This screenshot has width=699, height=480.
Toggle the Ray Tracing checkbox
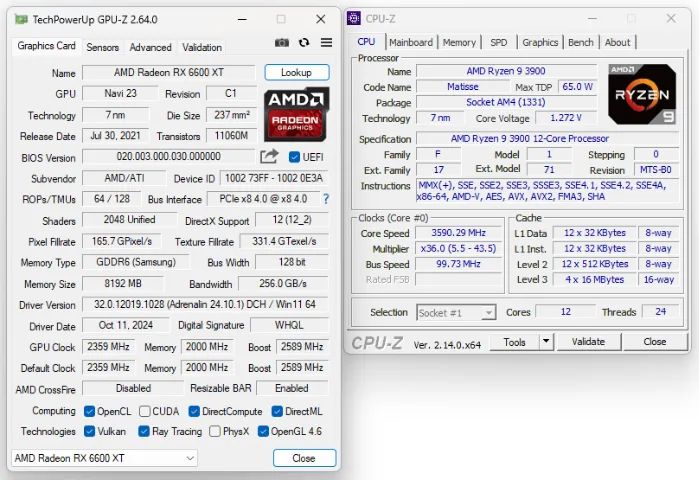coord(144,431)
